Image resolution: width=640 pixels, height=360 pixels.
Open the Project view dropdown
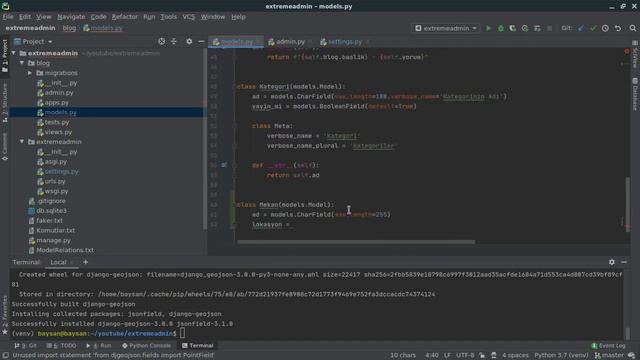tap(33, 41)
